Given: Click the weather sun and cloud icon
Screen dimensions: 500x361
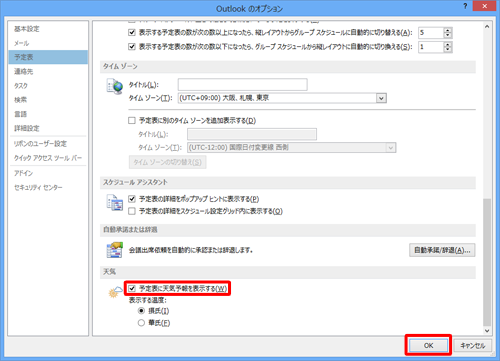Looking at the screenshot, I should tap(115, 292).
